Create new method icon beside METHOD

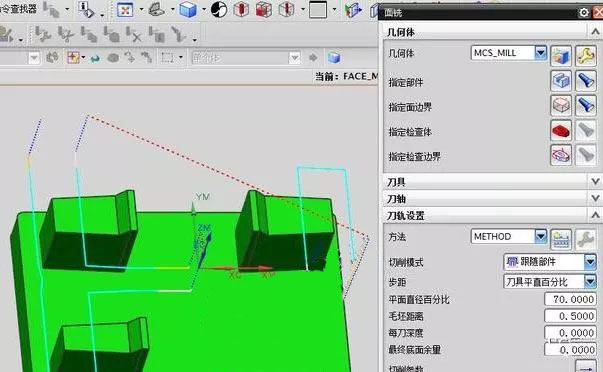click(x=561, y=239)
